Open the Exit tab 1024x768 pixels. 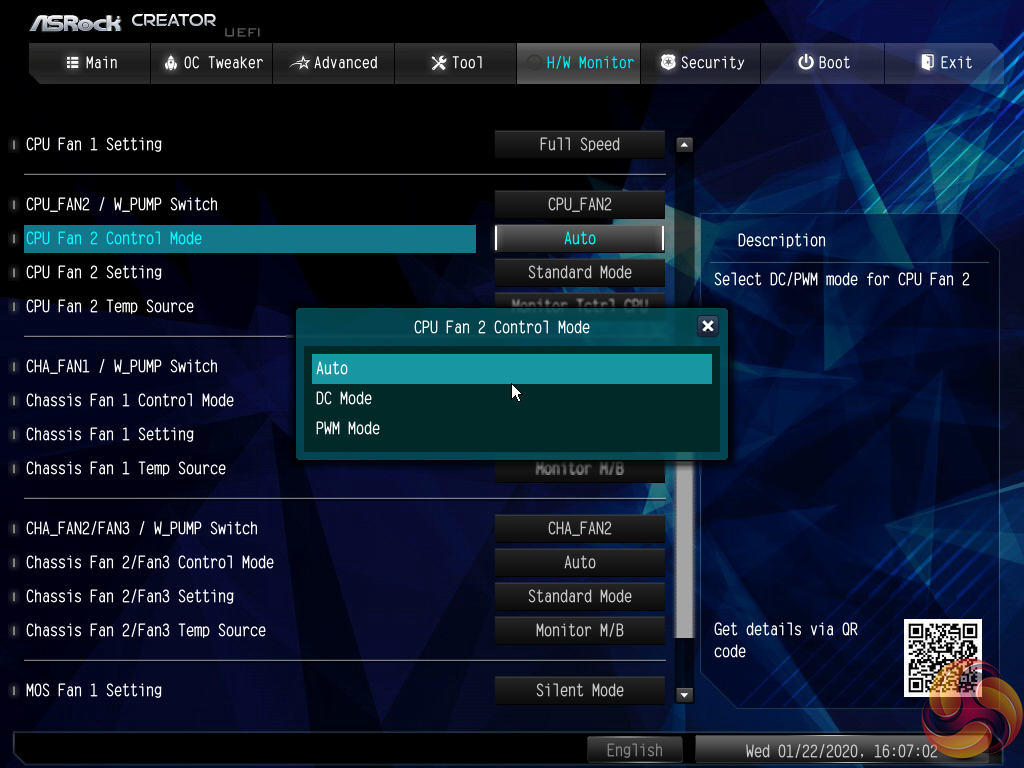[x=944, y=63]
